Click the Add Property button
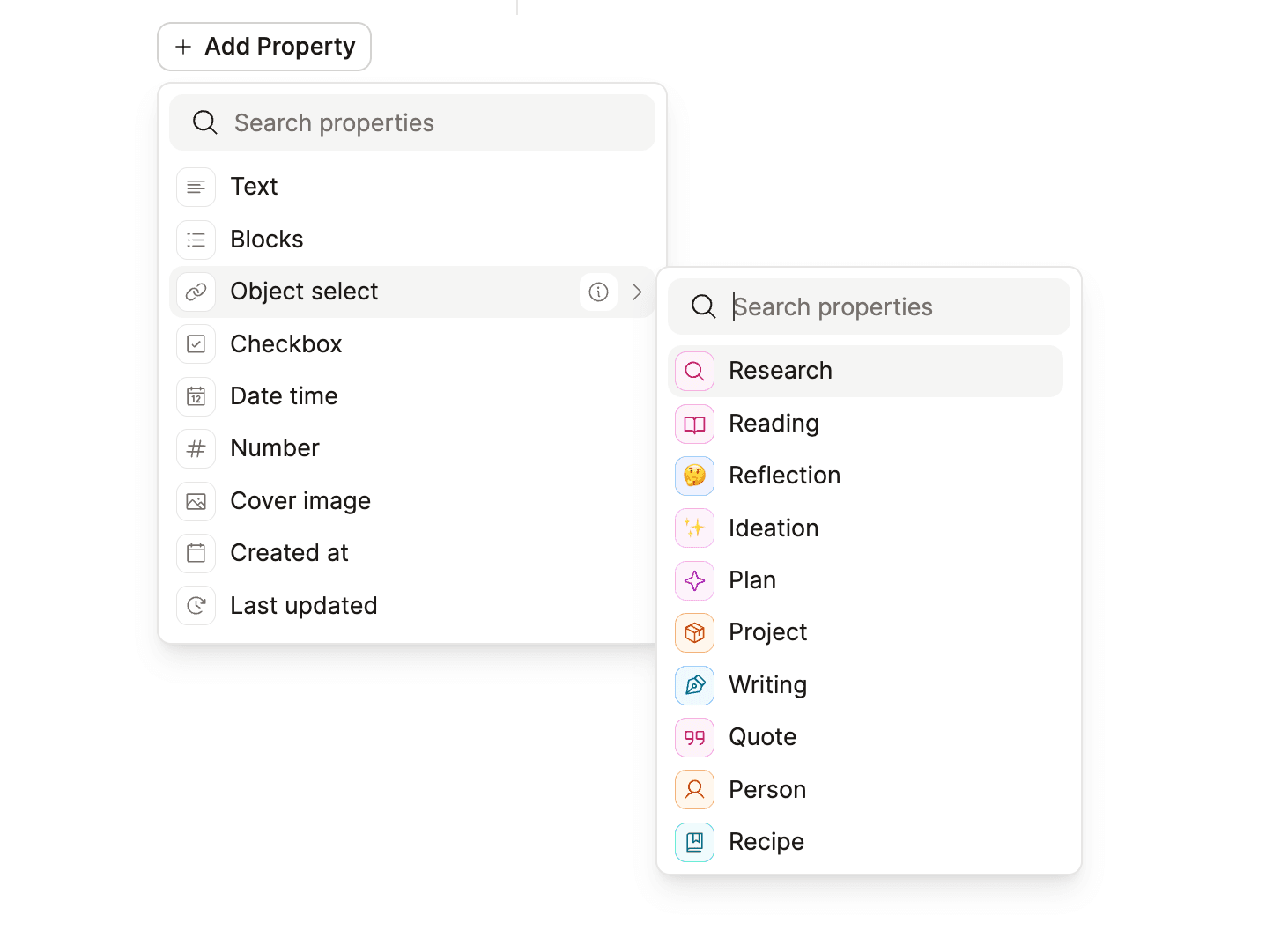 pyautogui.click(x=263, y=46)
